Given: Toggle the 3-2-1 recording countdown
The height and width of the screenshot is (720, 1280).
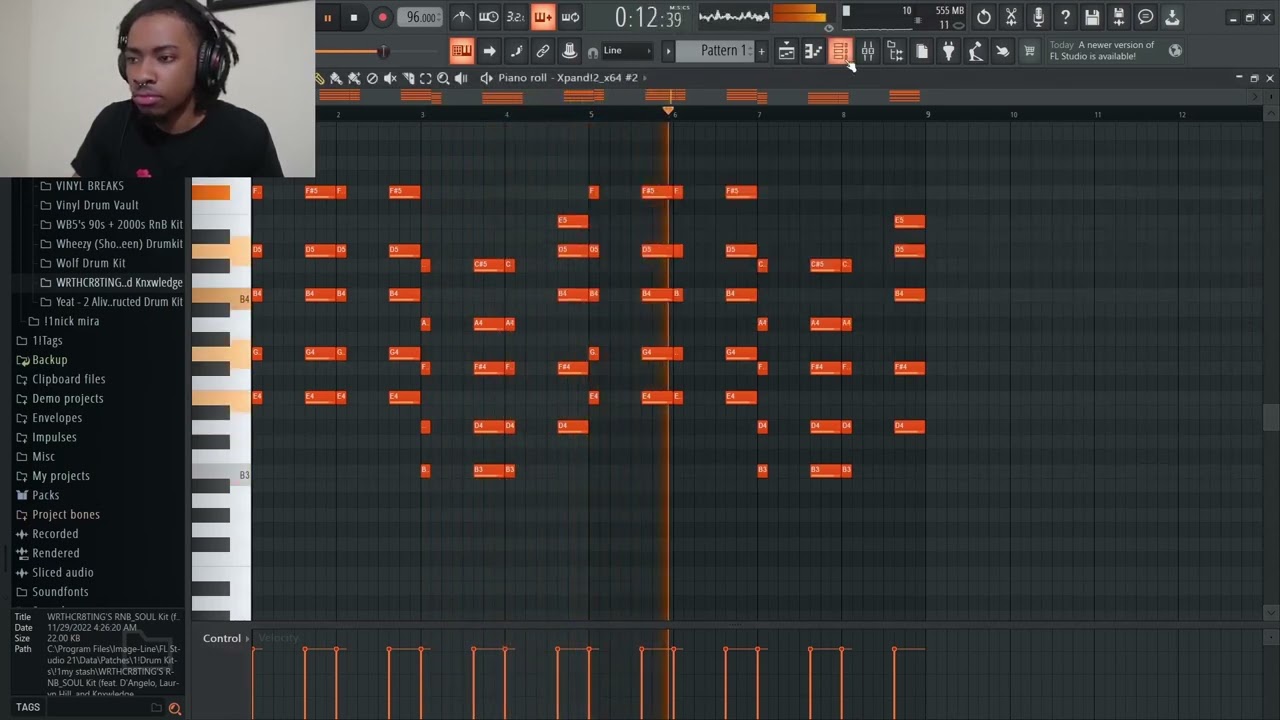Looking at the screenshot, I should tap(516, 16).
